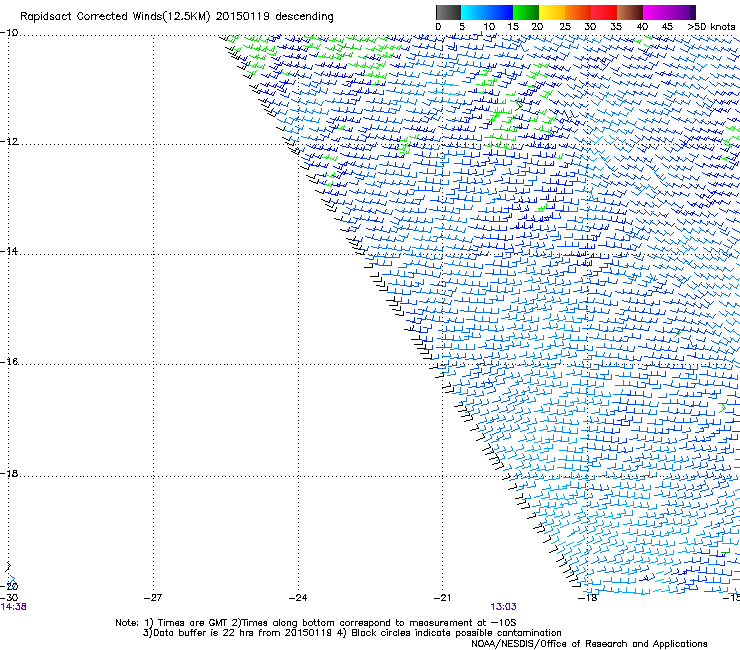Select the brown 35-40 knots legend swatch

630,12
